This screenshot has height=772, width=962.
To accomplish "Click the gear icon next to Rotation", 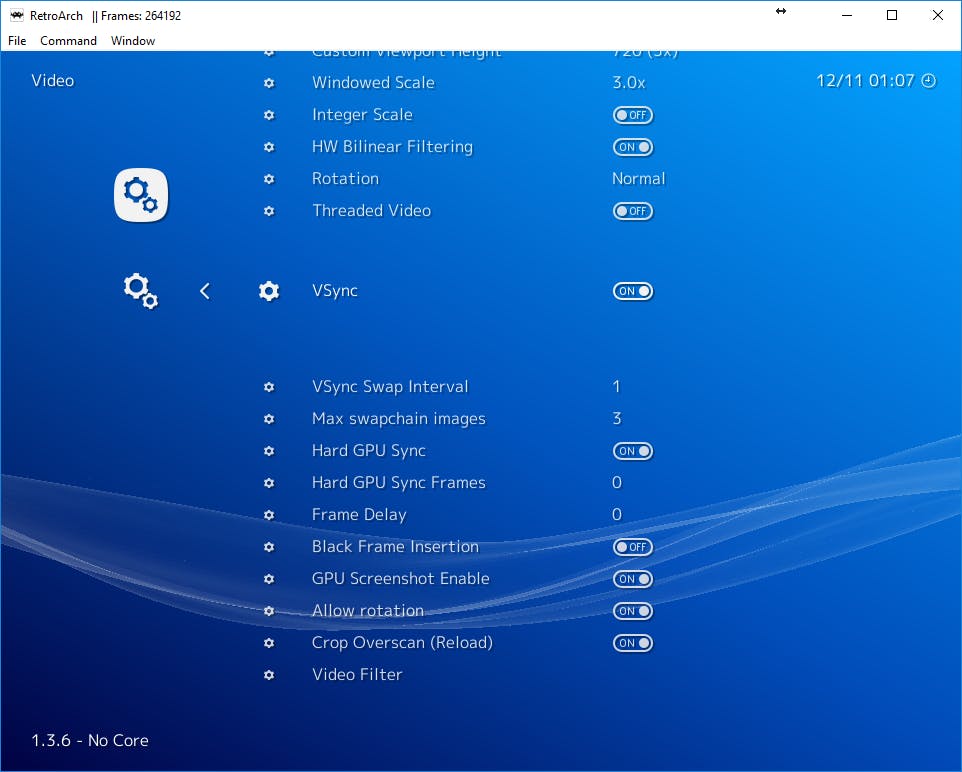I will pos(269,179).
